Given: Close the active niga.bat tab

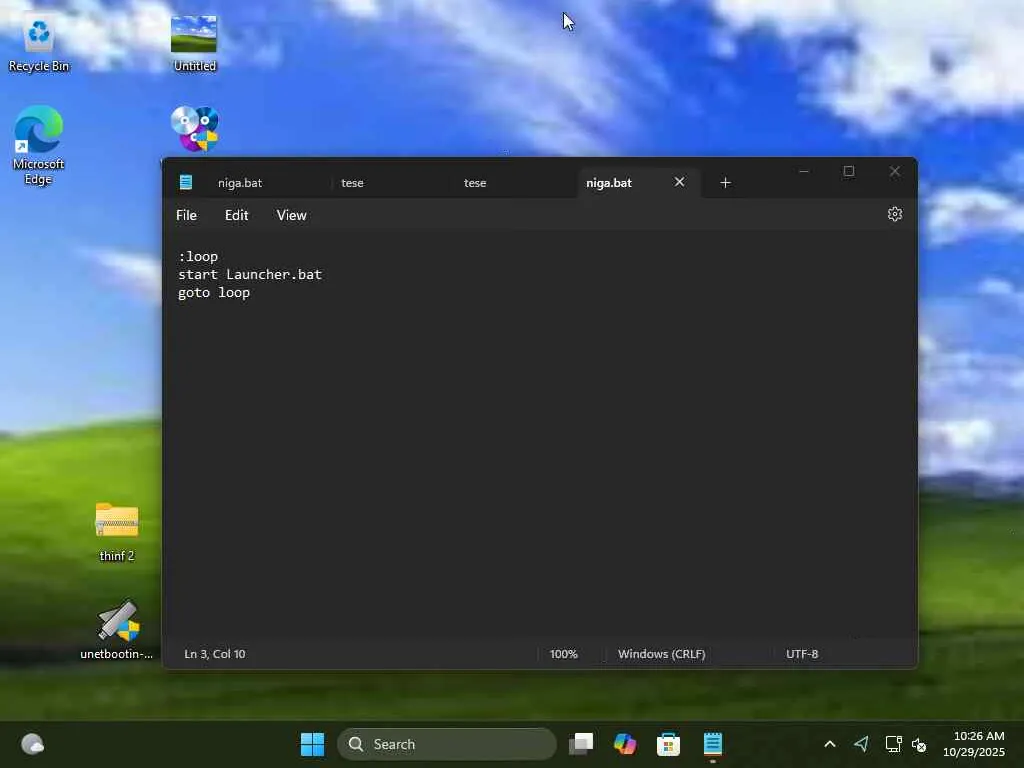Looking at the screenshot, I should [679, 182].
